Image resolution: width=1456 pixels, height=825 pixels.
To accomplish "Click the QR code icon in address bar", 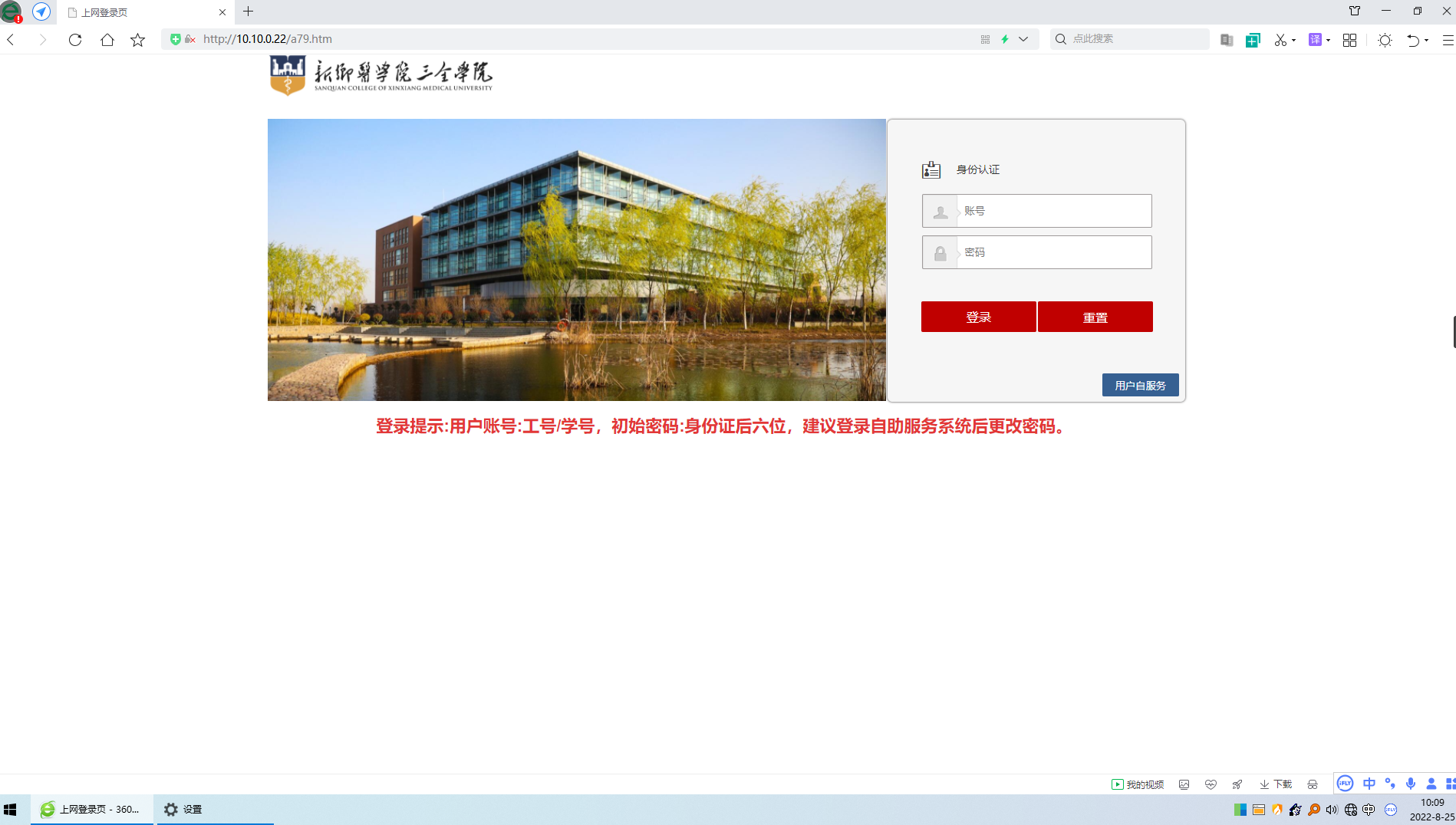I will [985, 39].
